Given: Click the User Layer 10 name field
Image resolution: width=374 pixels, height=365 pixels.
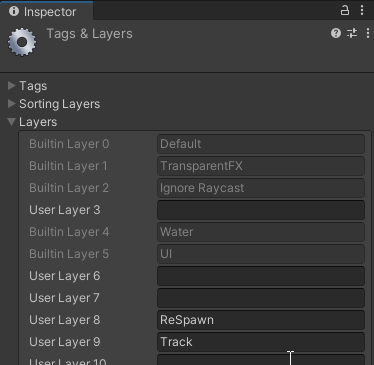Looking at the screenshot, I should [x=261, y=360].
